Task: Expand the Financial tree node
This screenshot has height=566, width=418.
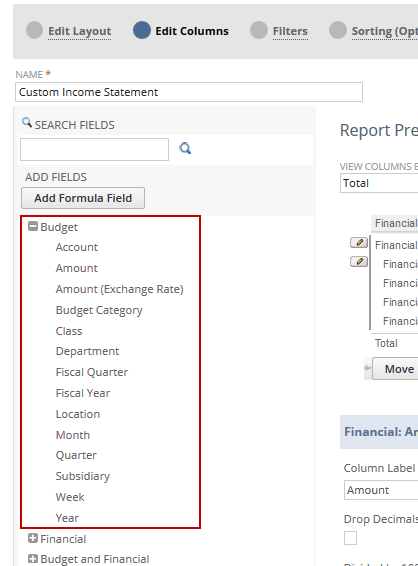Action: (33, 538)
